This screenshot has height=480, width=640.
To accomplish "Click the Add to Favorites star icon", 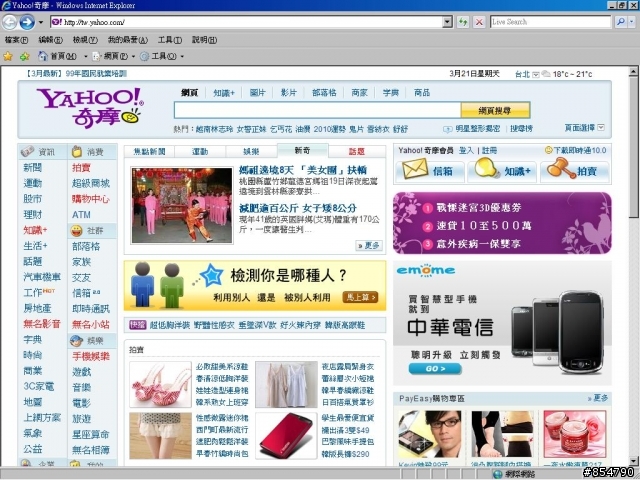I will (25, 56).
